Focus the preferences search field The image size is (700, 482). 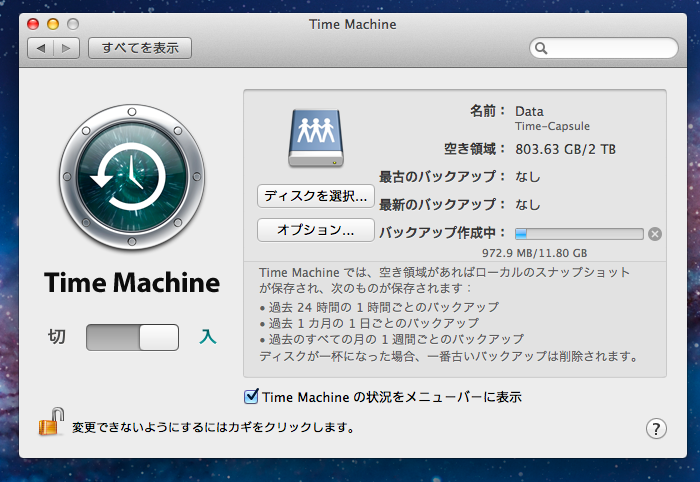click(x=604, y=48)
